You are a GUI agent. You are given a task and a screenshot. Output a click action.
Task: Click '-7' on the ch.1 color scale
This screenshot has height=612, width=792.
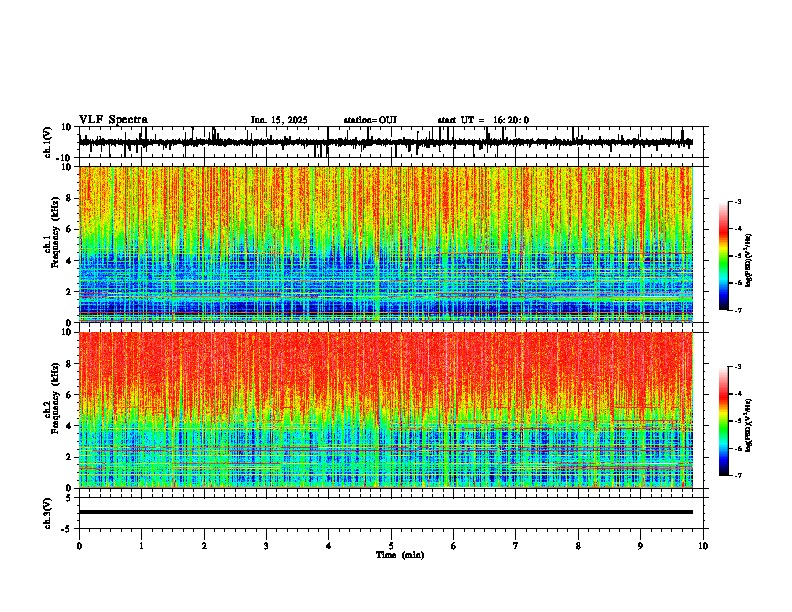pos(737,311)
